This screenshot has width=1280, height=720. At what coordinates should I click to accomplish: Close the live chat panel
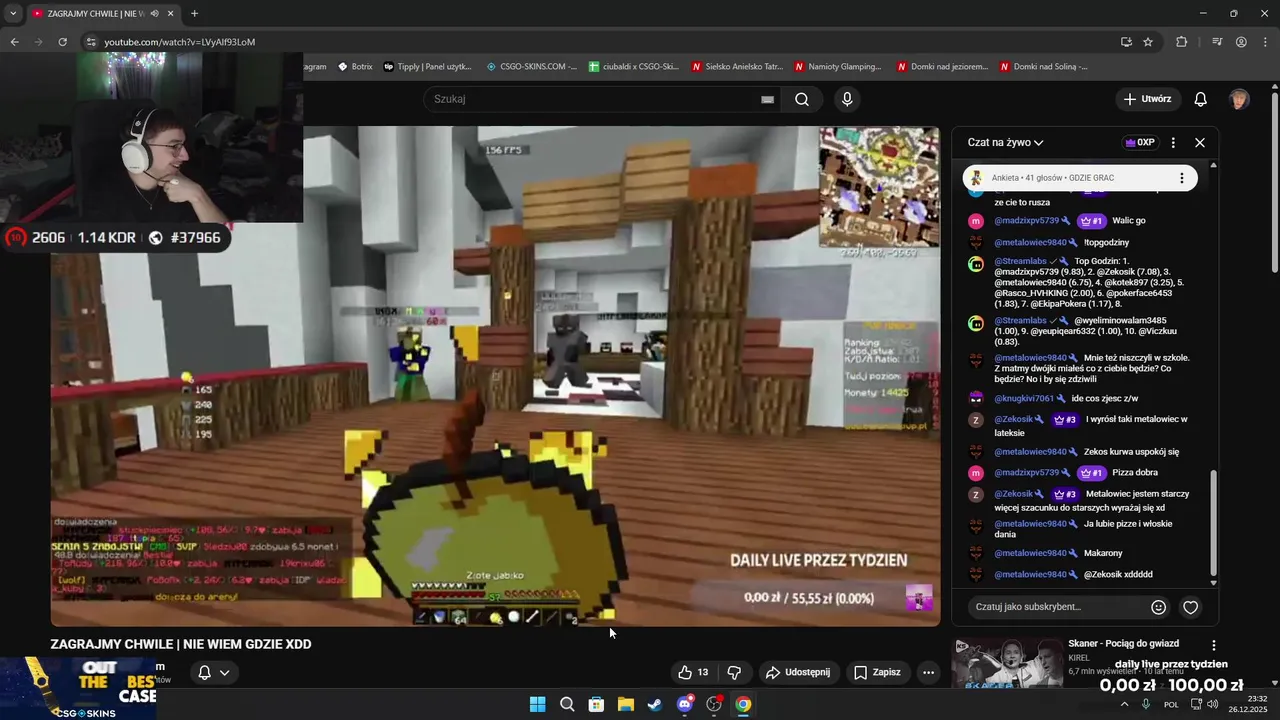(1200, 143)
